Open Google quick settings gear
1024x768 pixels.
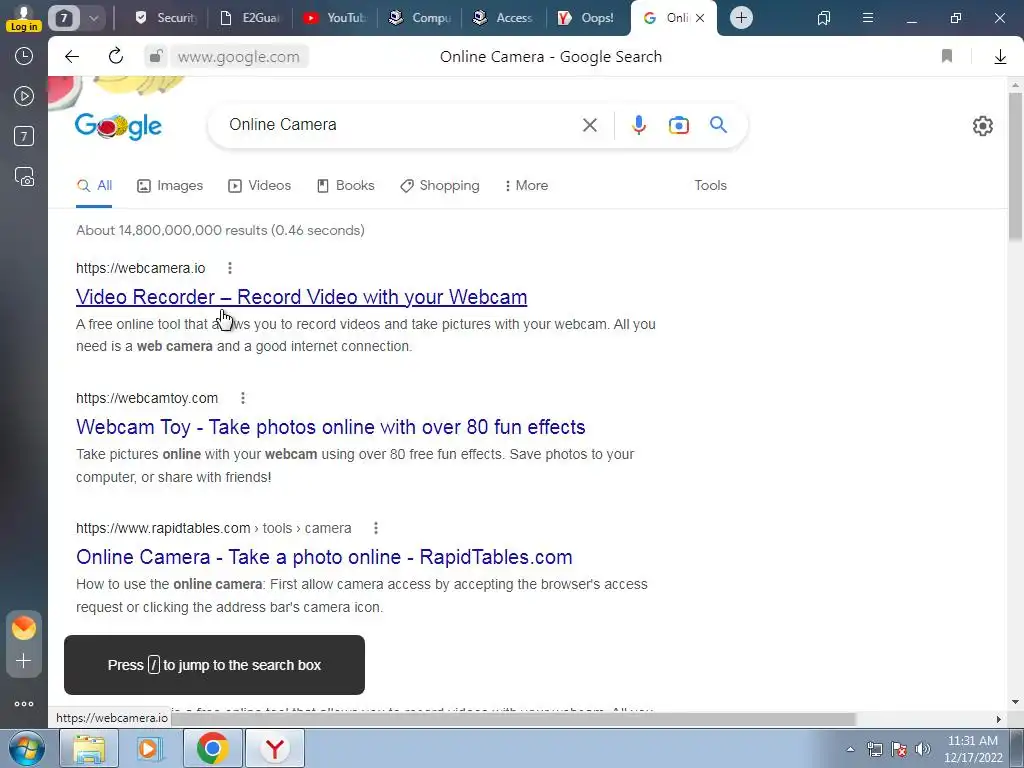click(982, 125)
